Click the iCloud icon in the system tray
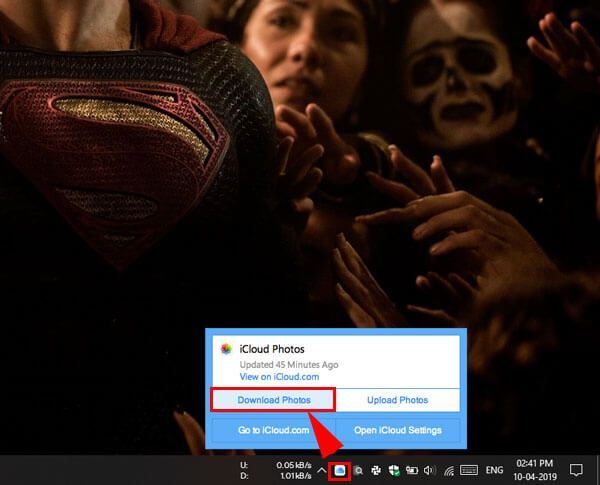This screenshot has height=485, width=600. [340, 470]
